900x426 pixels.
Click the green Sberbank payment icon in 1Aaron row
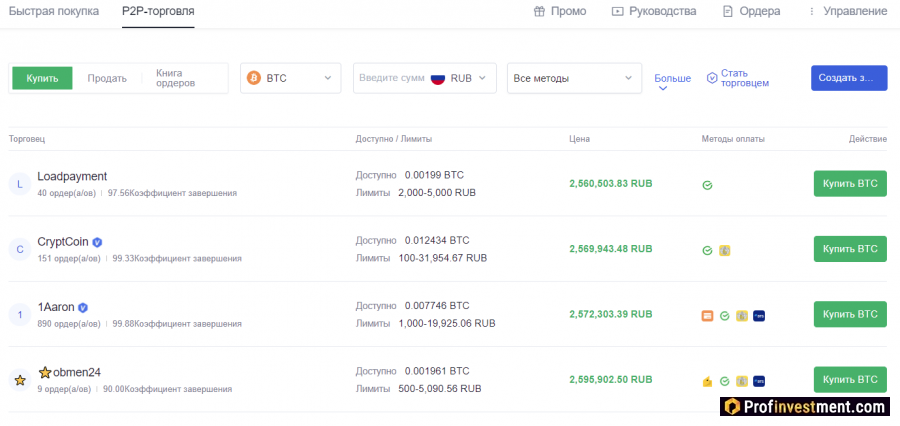[x=724, y=316]
